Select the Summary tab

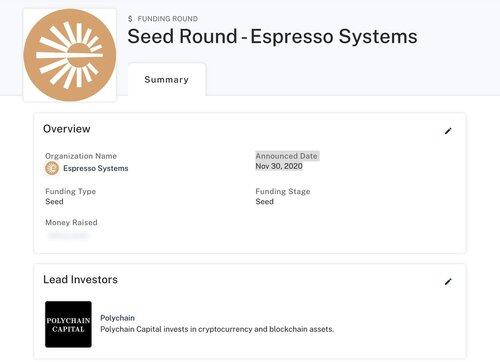point(167,80)
